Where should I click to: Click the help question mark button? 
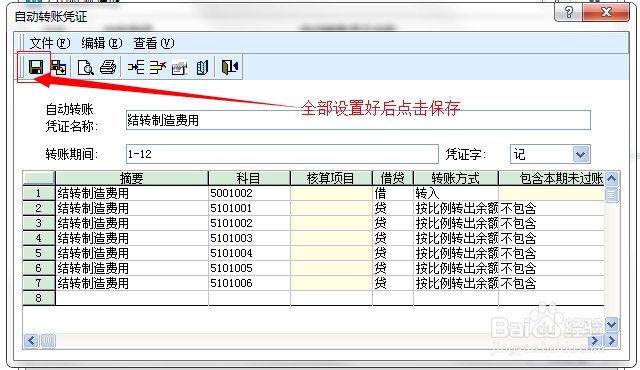click(568, 12)
